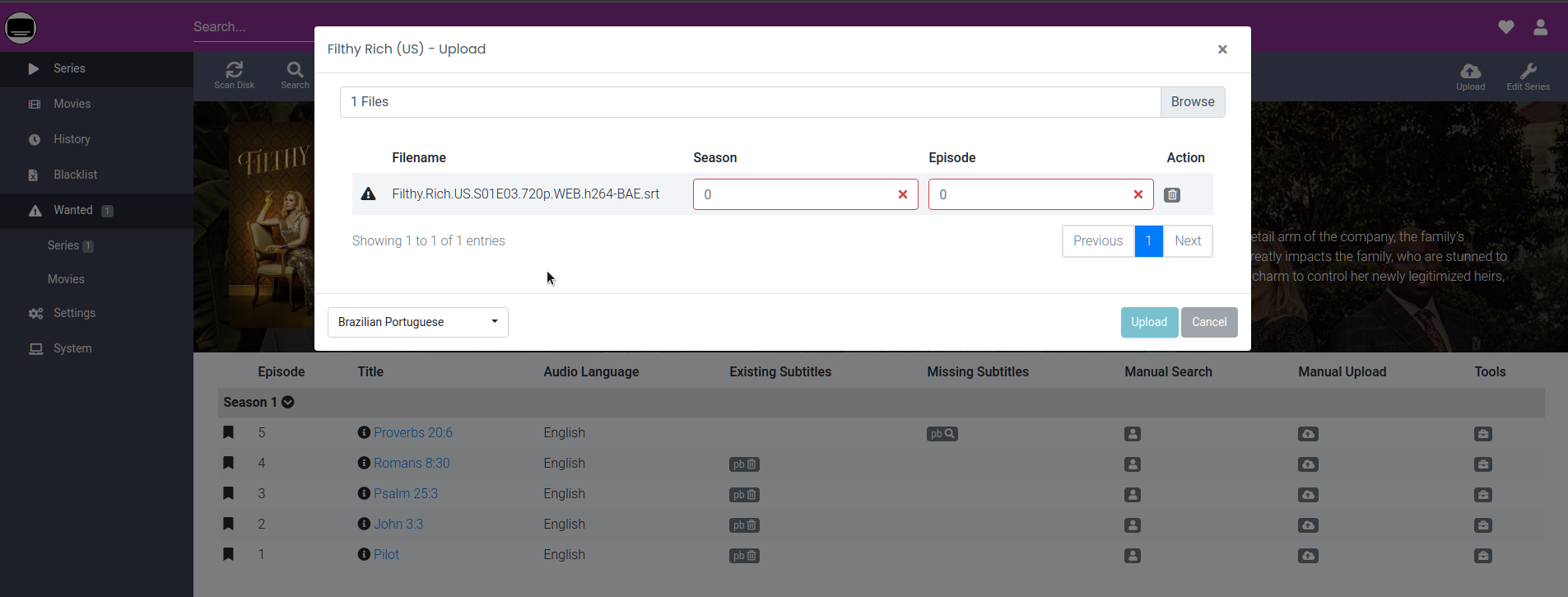1568x597 pixels.
Task: Click the Scan Disk toolbar icon
Action: [235, 74]
